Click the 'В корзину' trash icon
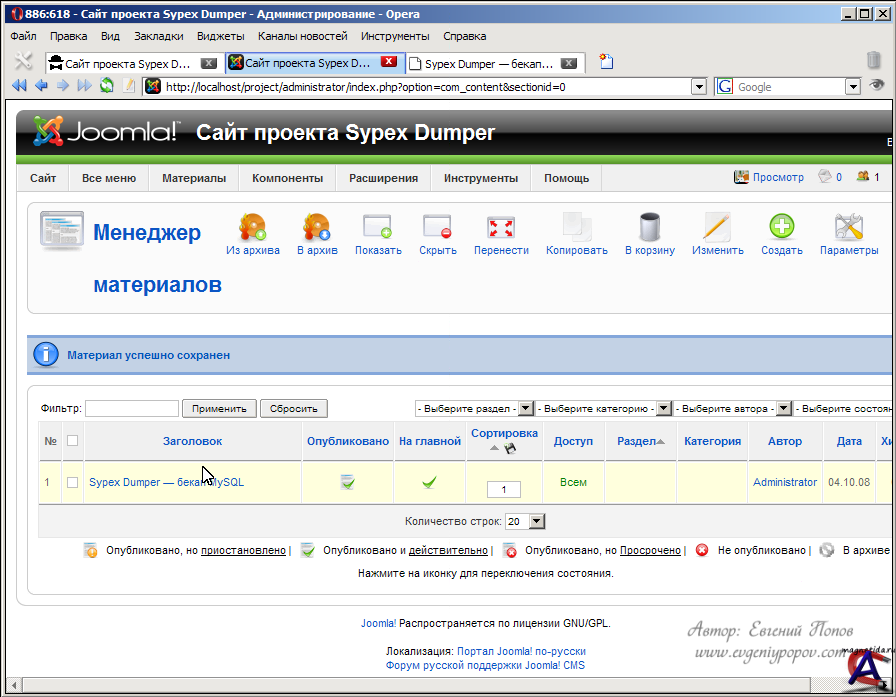 point(650,227)
